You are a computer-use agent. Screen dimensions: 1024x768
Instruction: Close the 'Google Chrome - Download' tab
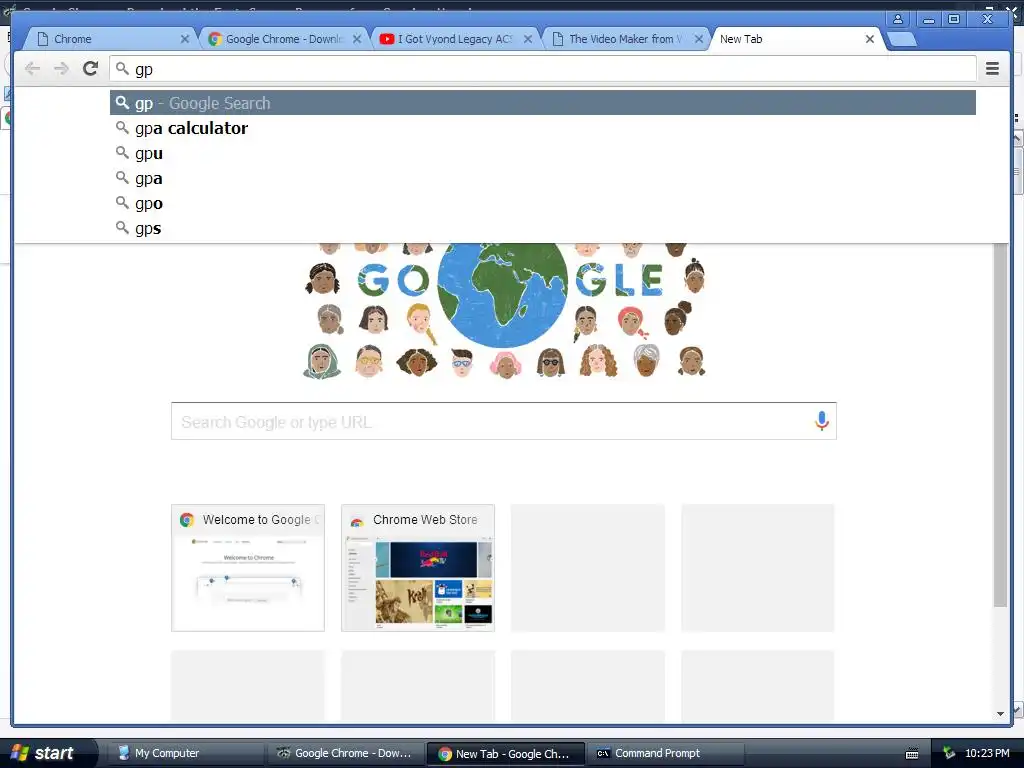[x=357, y=39]
